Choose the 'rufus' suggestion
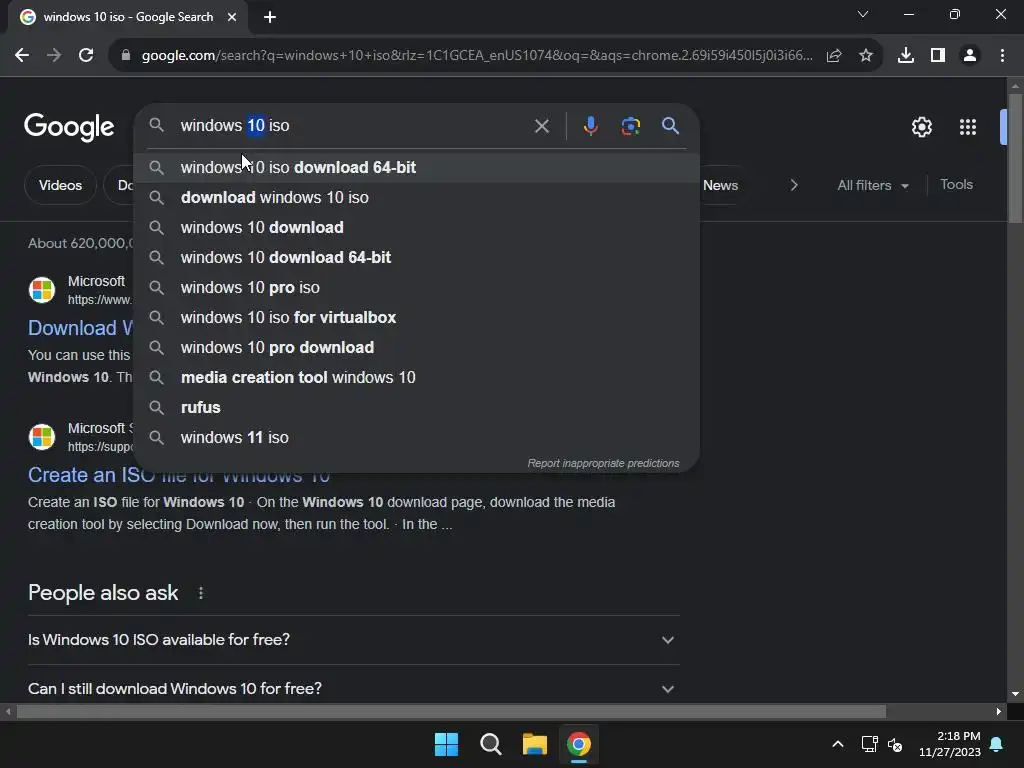1024x768 pixels. [x=417, y=408]
